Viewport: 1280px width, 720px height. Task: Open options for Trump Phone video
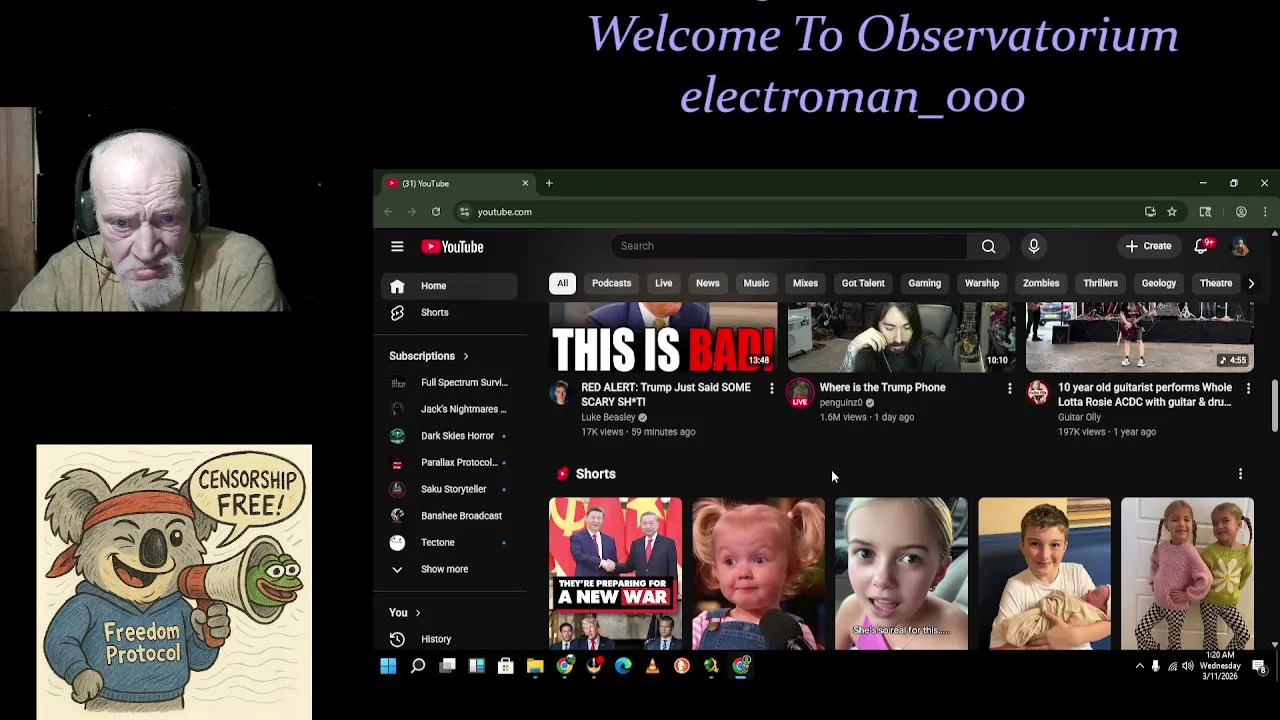click(x=1009, y=388)
